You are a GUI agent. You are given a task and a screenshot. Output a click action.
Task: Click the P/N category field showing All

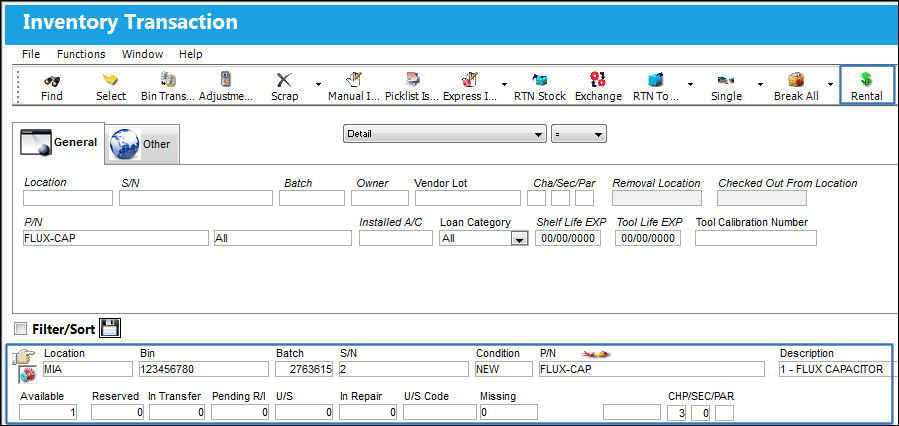pyautogui.click(x=282, y=239)
